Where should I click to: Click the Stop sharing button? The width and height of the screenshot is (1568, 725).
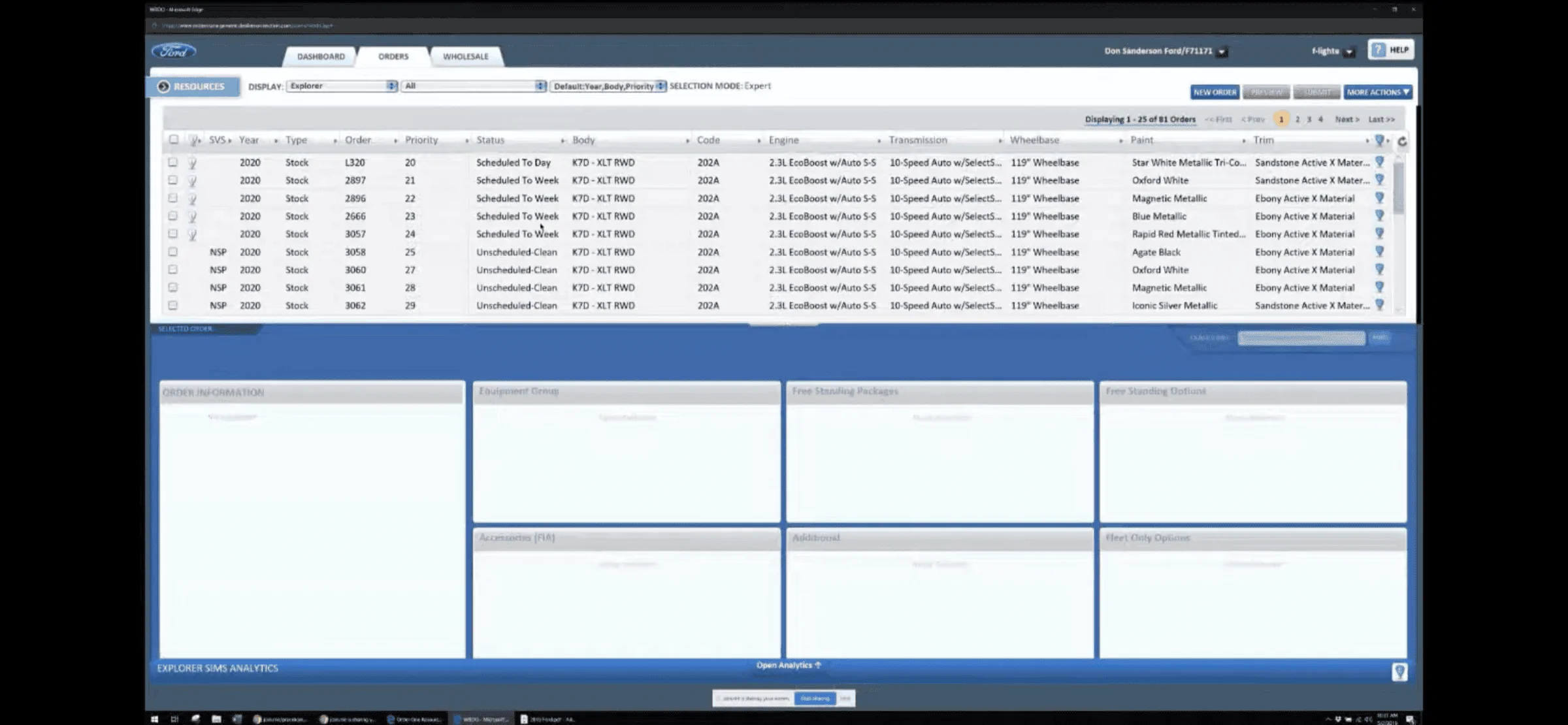click(815, 698)
